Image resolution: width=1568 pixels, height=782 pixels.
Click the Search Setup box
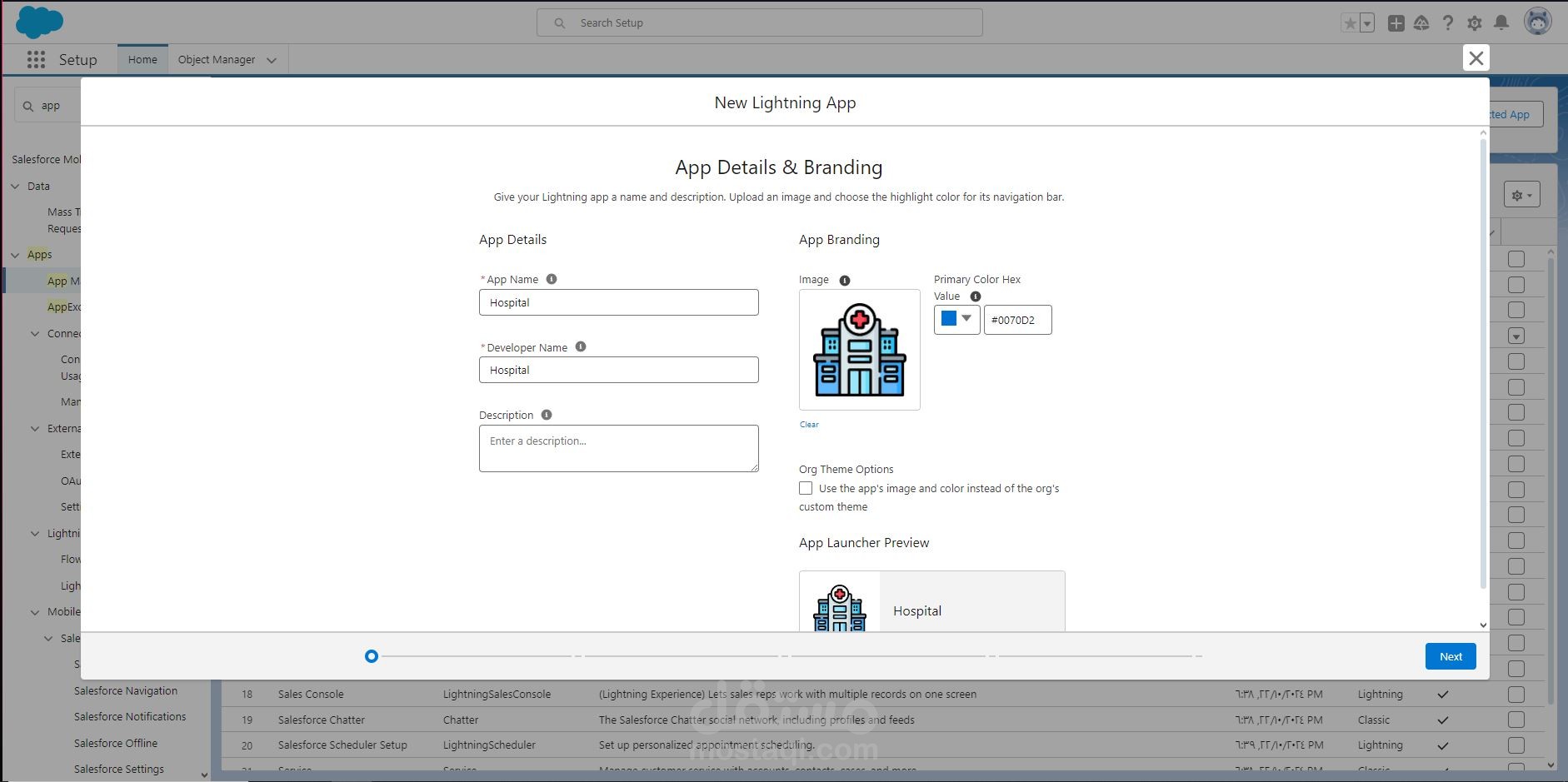click(760, 22)
